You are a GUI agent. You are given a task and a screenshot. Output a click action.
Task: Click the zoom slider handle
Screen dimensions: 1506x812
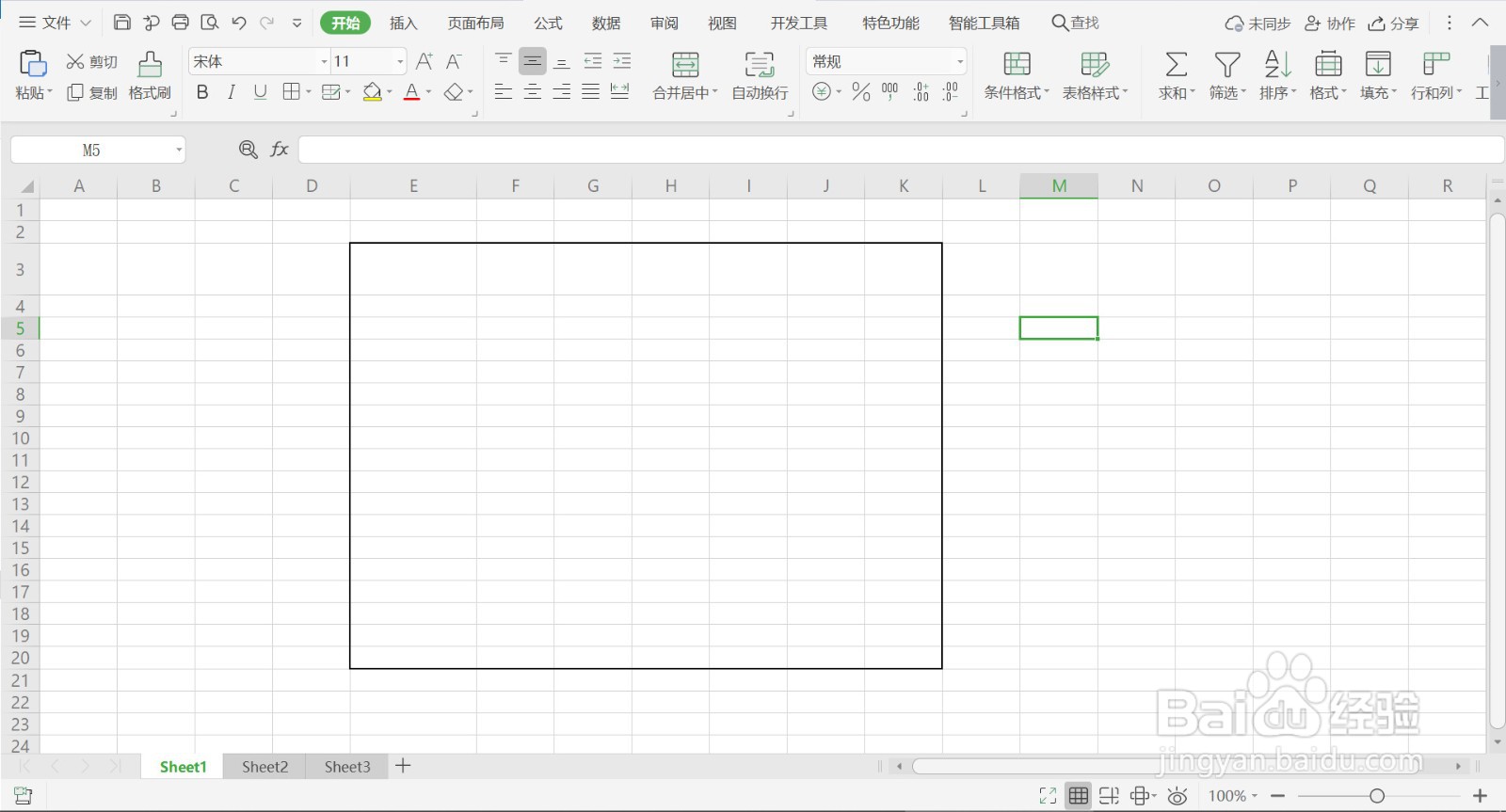pyautogui.click(x=1377, y=796)
